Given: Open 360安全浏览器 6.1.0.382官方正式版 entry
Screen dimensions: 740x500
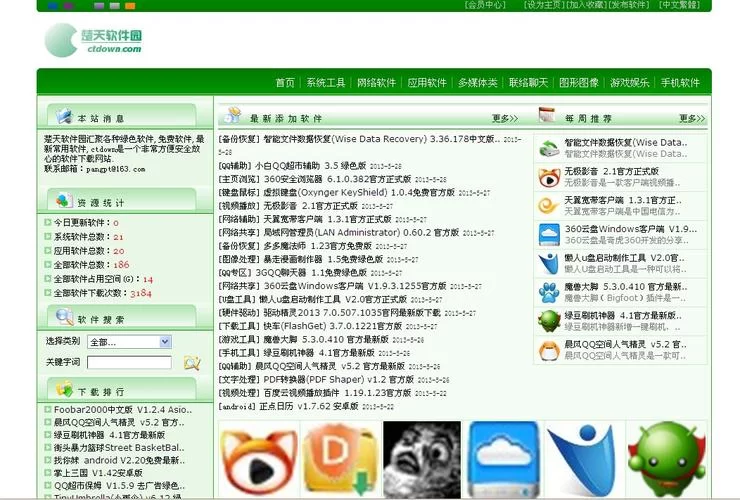Looking at the screenshot, I should 337,179.
